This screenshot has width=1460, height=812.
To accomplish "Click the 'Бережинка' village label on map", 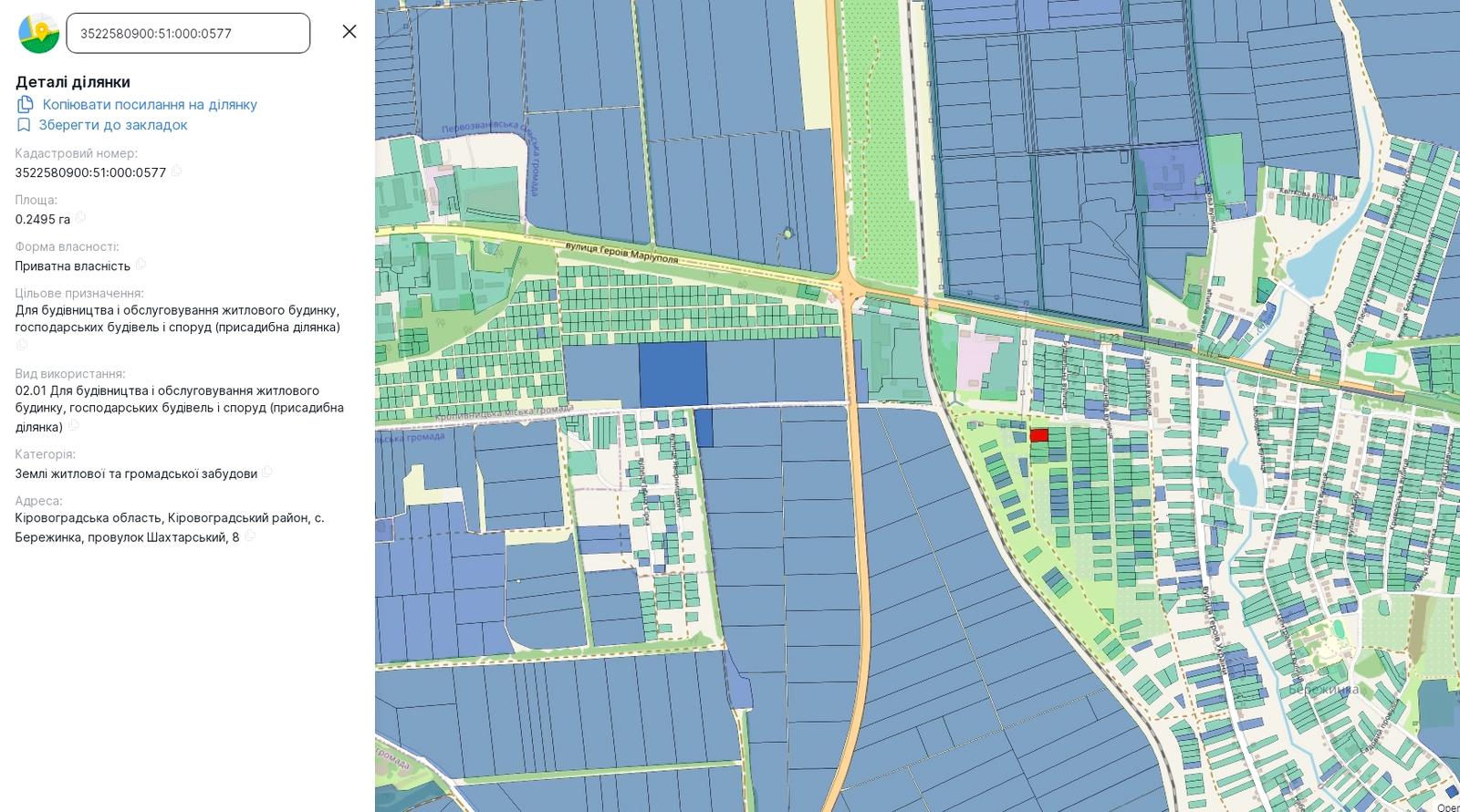I will click(x=1323, y=690).
